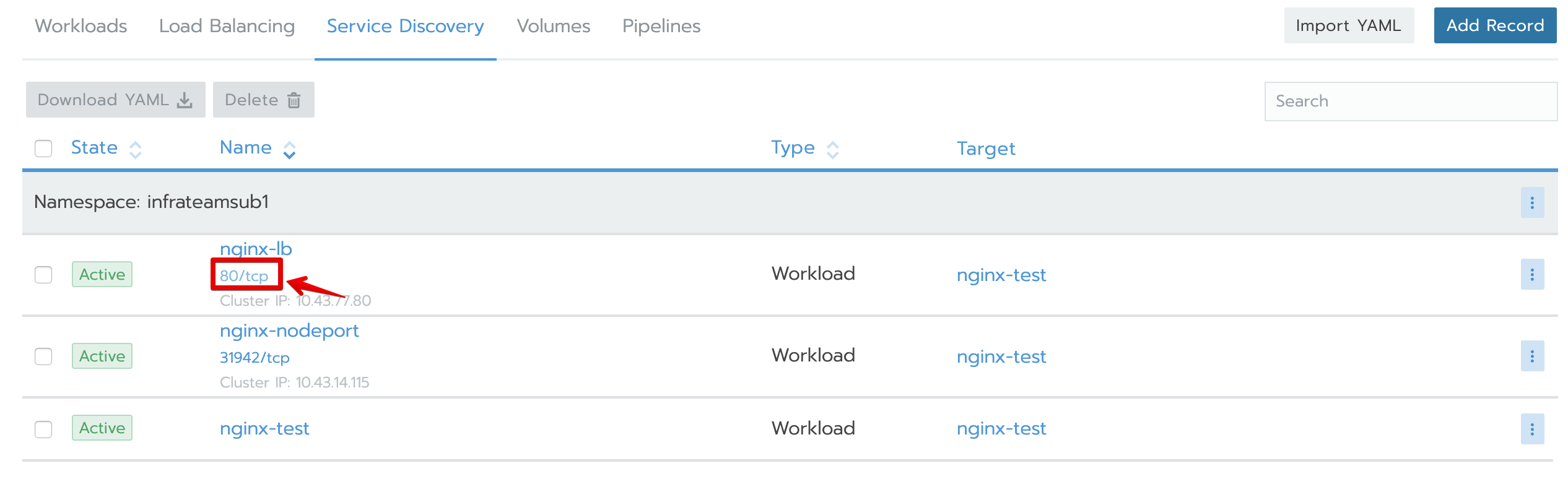
Task: Open the kebab menu for nginx-test row
Action: click(1531, 429)
